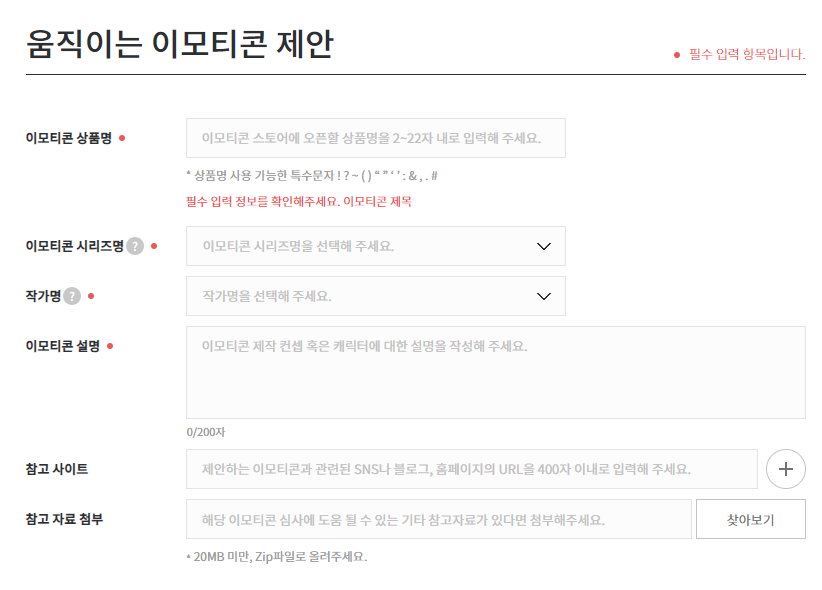The width and height of the screenshot is (822, 590).
Task: Focus the 이모티콘 설명 text area
Action: (x=496, y=372)
